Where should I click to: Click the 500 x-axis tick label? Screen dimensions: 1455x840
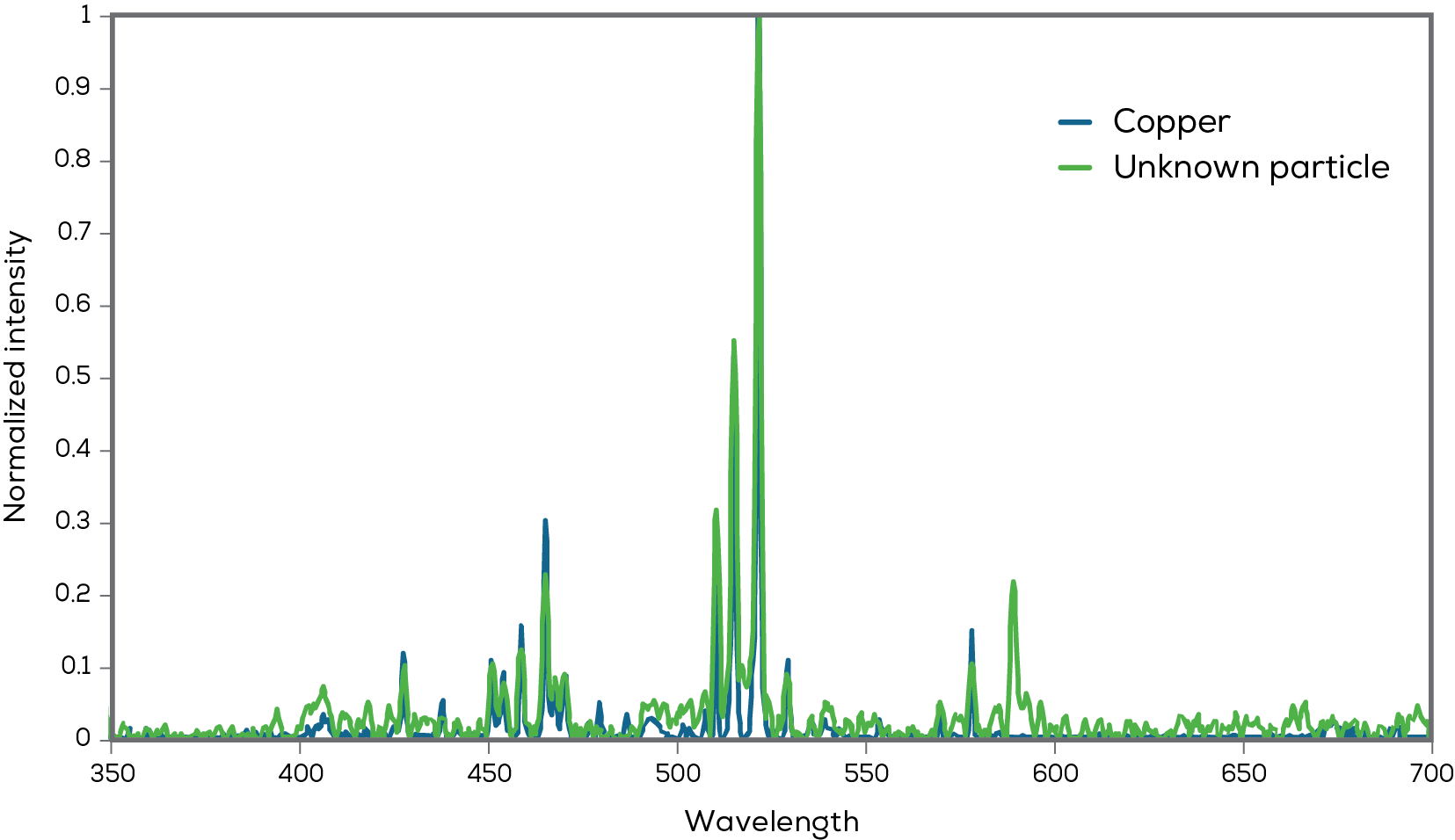pyautogui.click(x=679, y=773)
